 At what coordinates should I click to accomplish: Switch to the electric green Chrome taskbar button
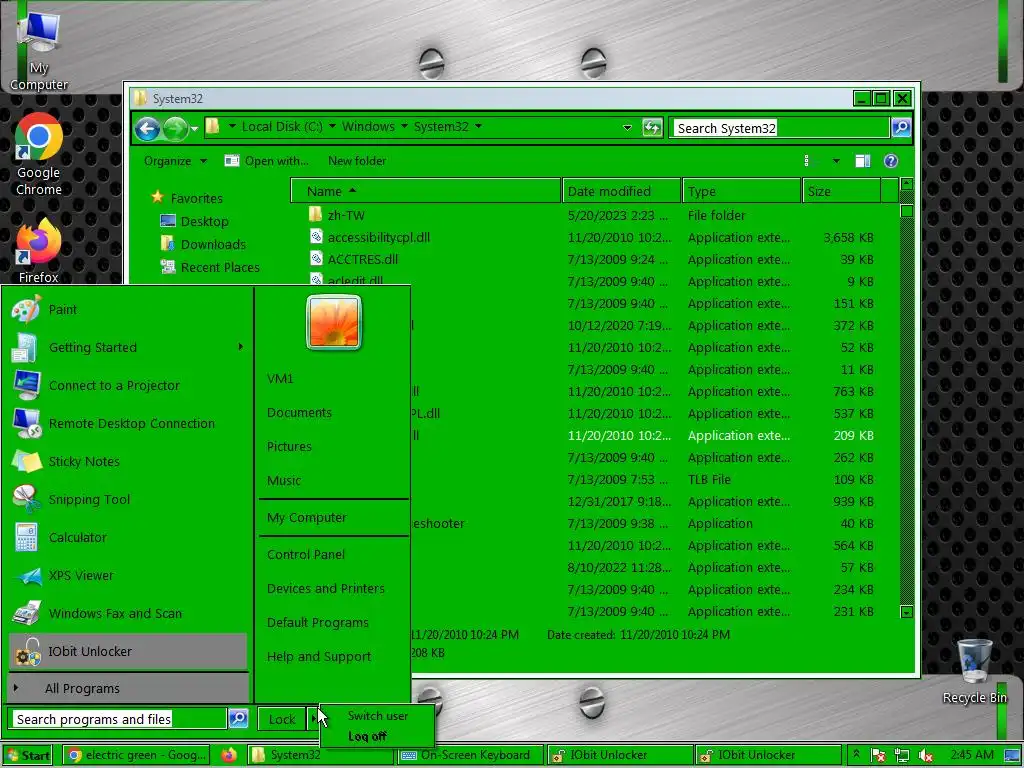coord(136,756)
